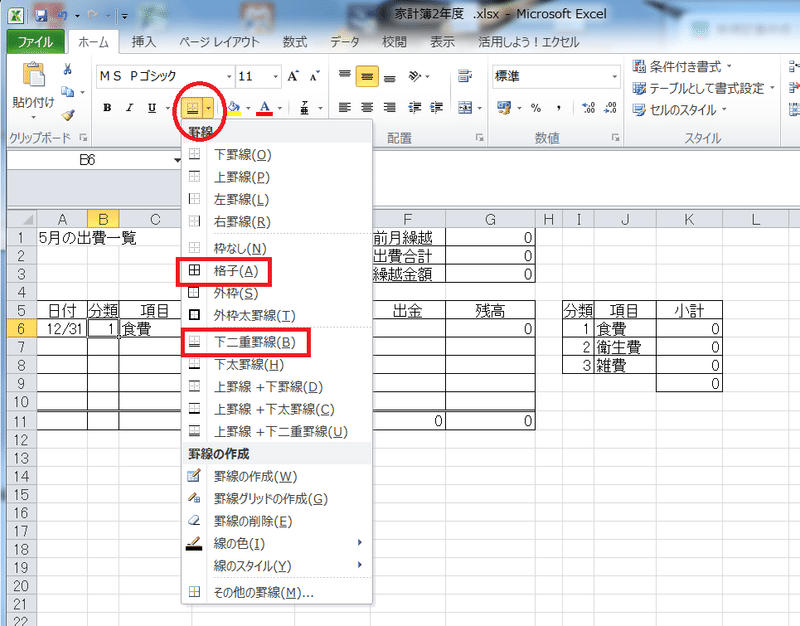Screen dimensions: 800x626
Task: Open the 貼り付け paste options arrow
Action: (x=33, y=117)
